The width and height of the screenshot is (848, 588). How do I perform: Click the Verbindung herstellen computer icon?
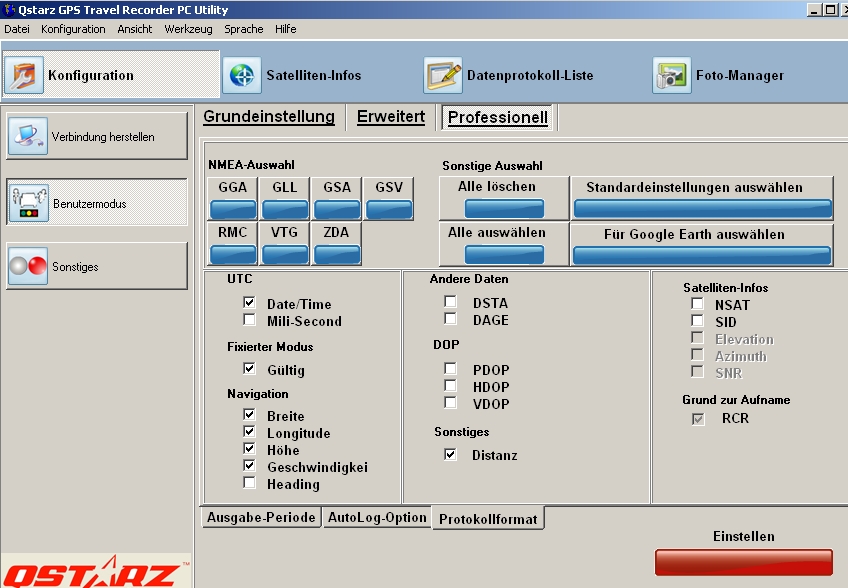28,136
